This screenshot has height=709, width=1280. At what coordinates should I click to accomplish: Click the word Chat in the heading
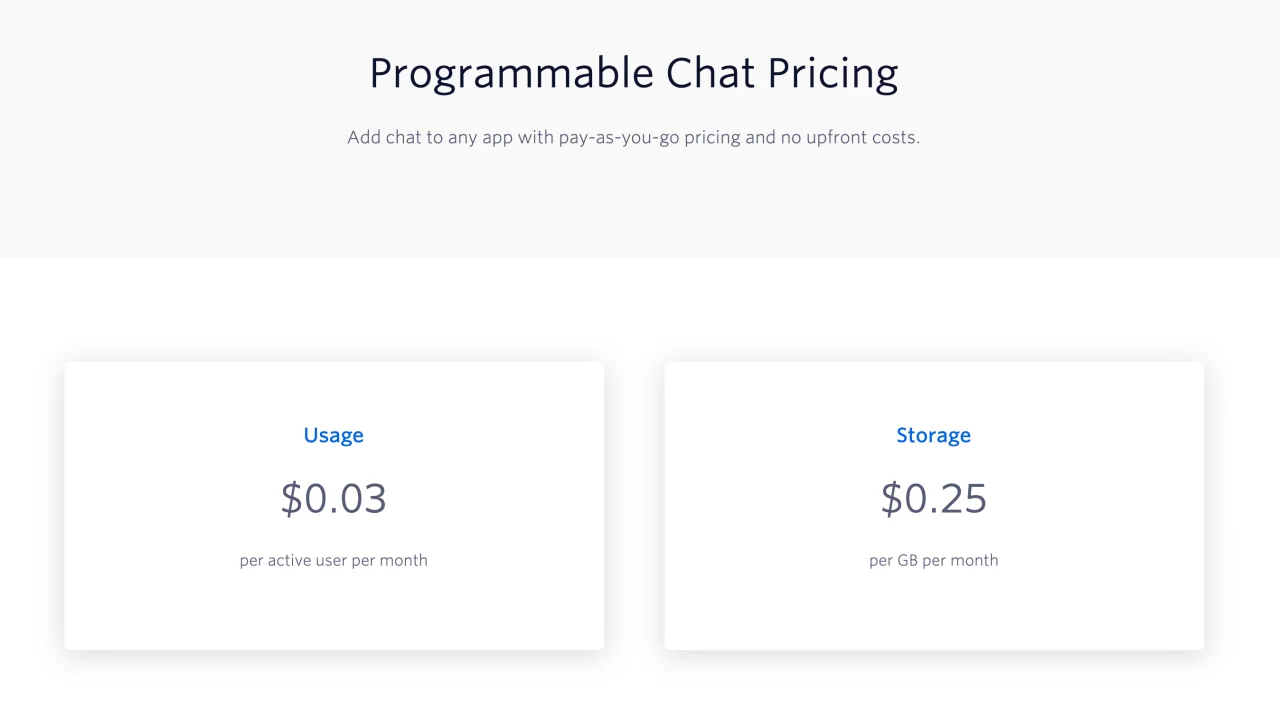pos(710,73)
